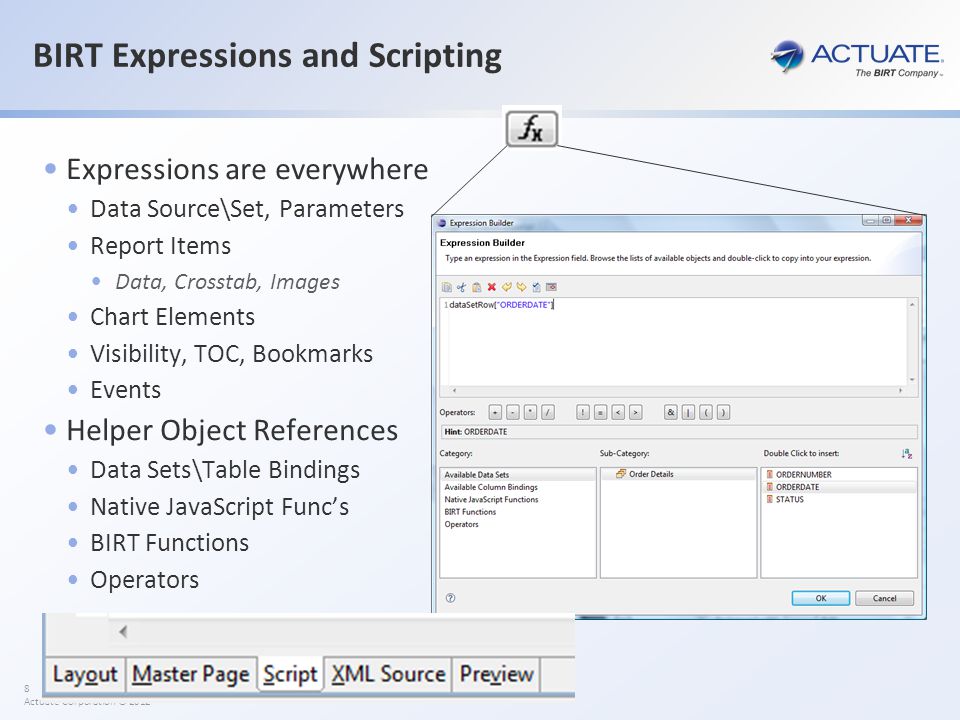Click the Order Details data set icon
The width and height of the screenshot is (960, 720).
[x=621, y=474]
